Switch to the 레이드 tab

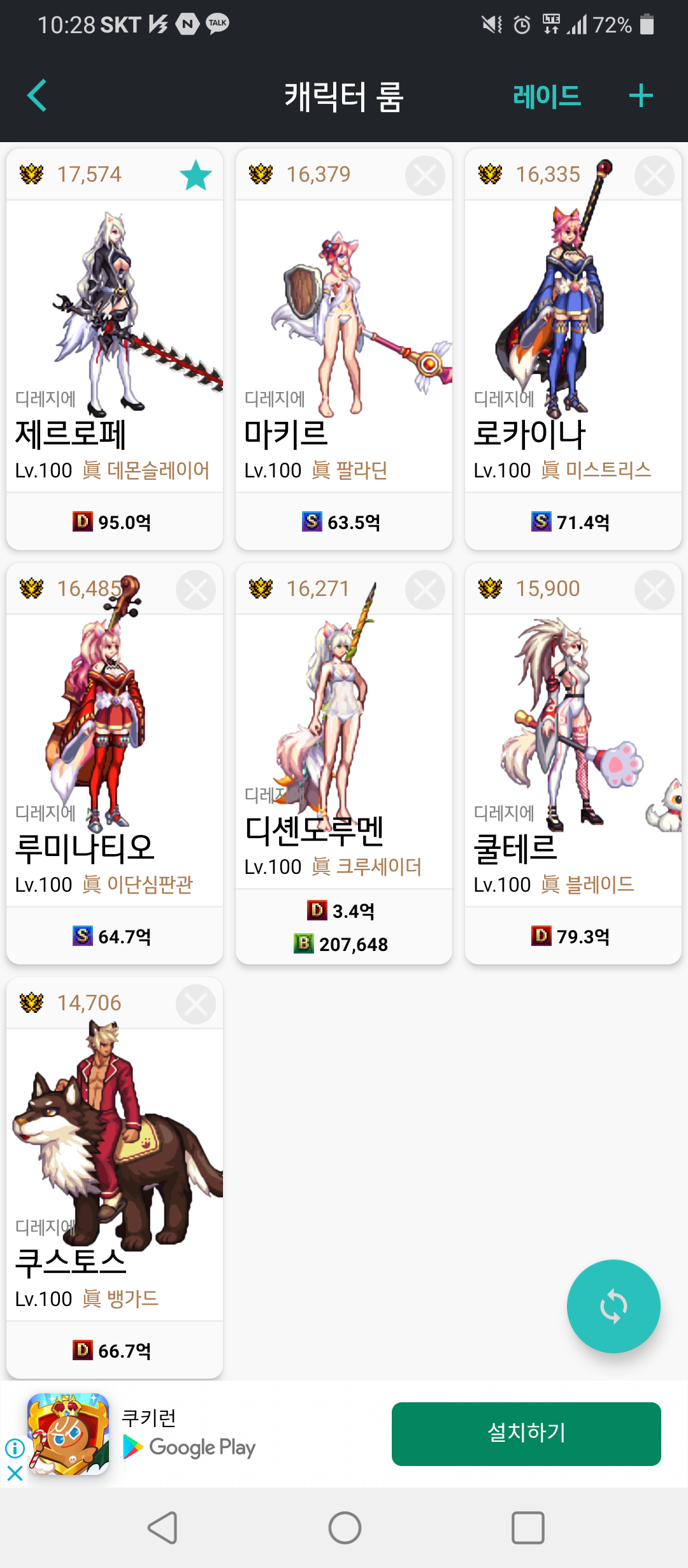547,96
